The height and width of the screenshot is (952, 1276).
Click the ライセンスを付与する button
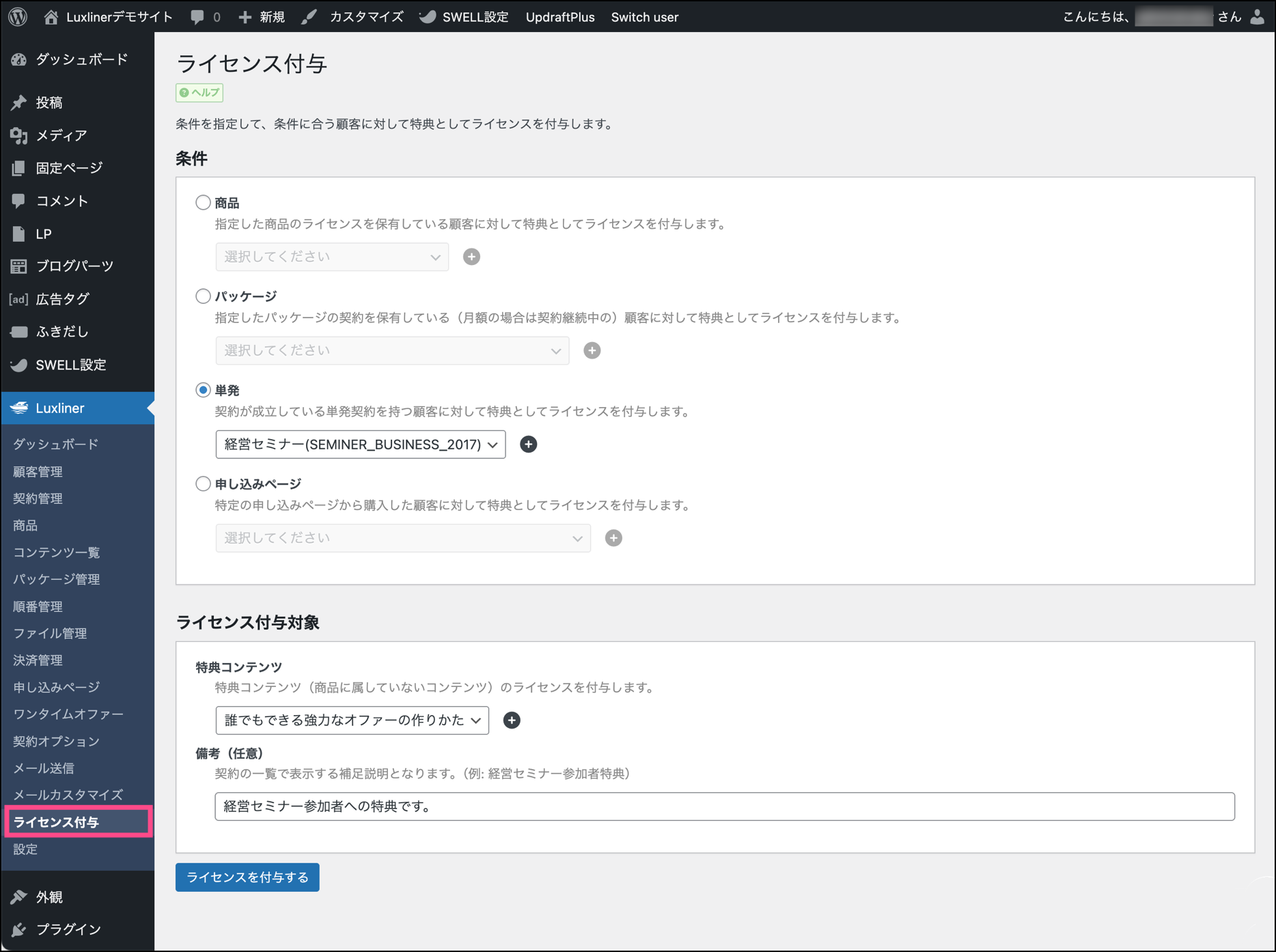click(x=247, y=878)
